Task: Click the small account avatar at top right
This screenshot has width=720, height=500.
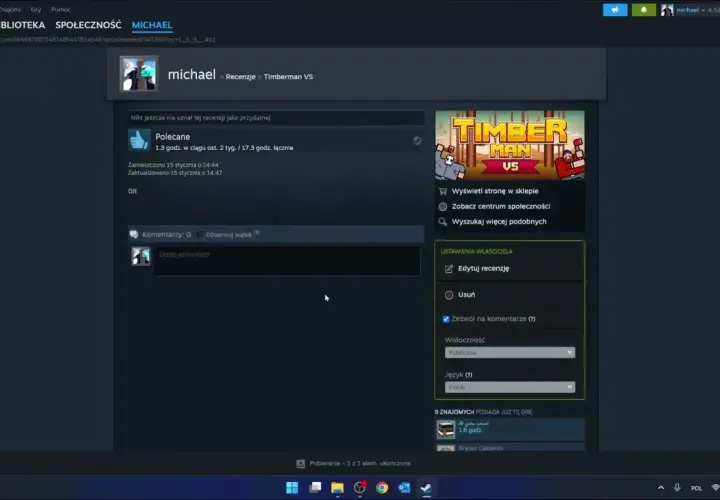Action: coord(667,10)
